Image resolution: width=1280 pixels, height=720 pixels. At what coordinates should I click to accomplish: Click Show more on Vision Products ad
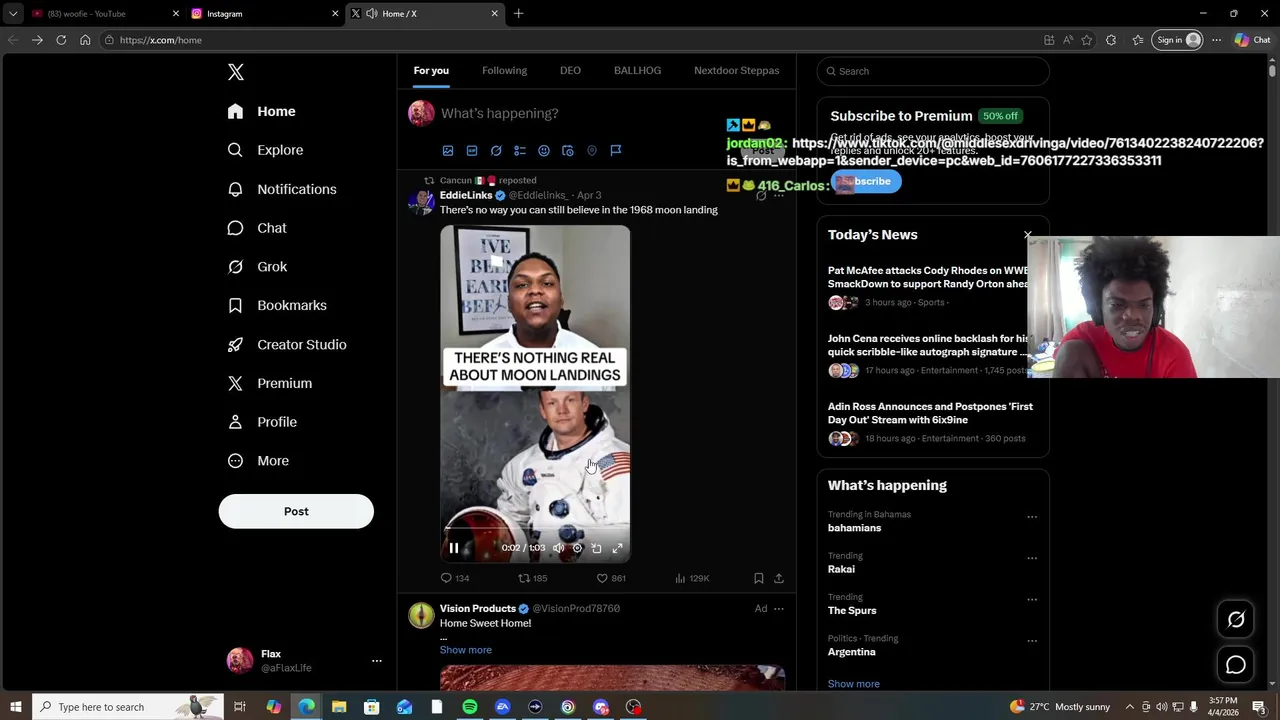click(466, 650)
